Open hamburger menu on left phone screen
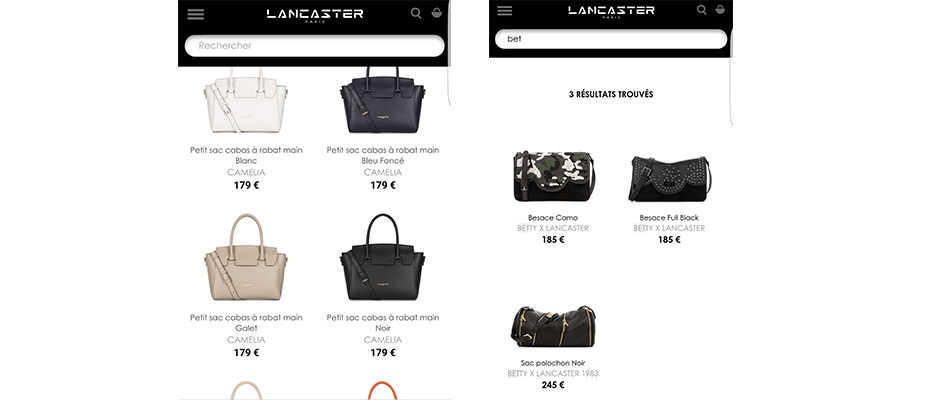Viewport: 940px width, 400px height. coord(195,14)
